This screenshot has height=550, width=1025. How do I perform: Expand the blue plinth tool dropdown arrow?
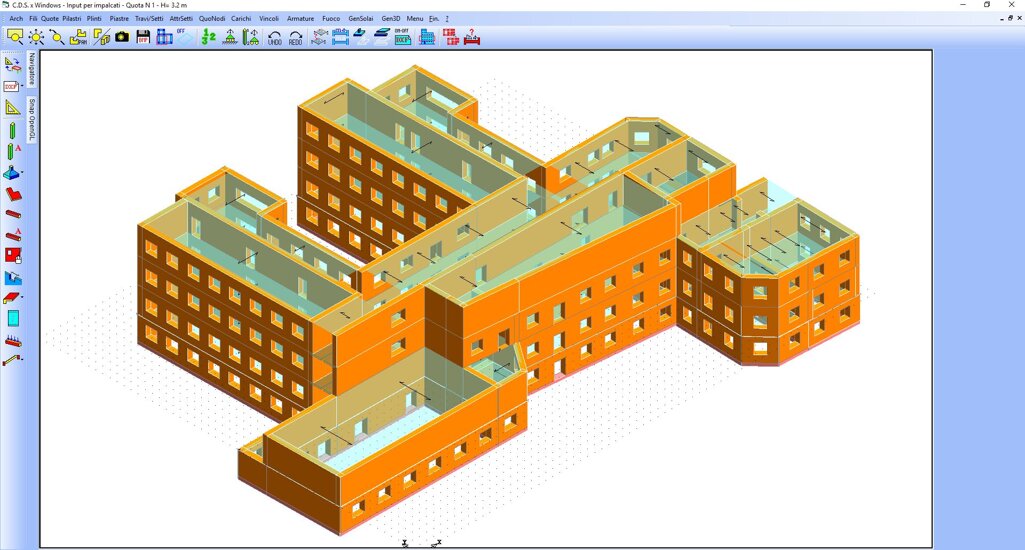point(23,173)
